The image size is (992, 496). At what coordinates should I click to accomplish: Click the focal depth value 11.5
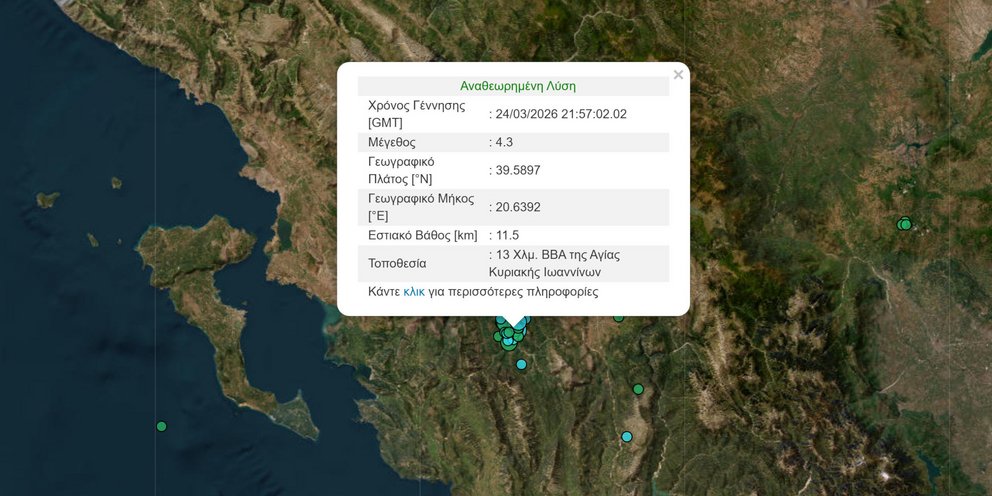click(x=508, y=235)
